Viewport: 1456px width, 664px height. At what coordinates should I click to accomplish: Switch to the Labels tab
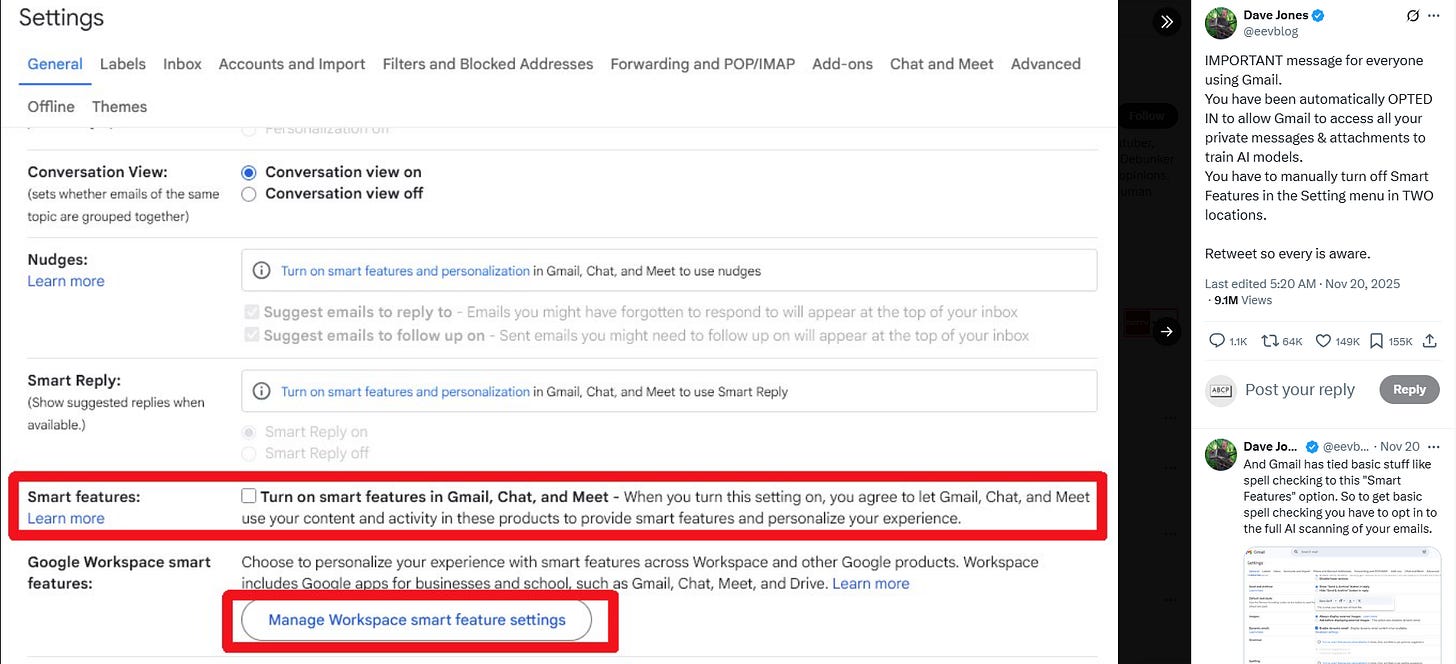pyautogui.click(x=123, y=64)
